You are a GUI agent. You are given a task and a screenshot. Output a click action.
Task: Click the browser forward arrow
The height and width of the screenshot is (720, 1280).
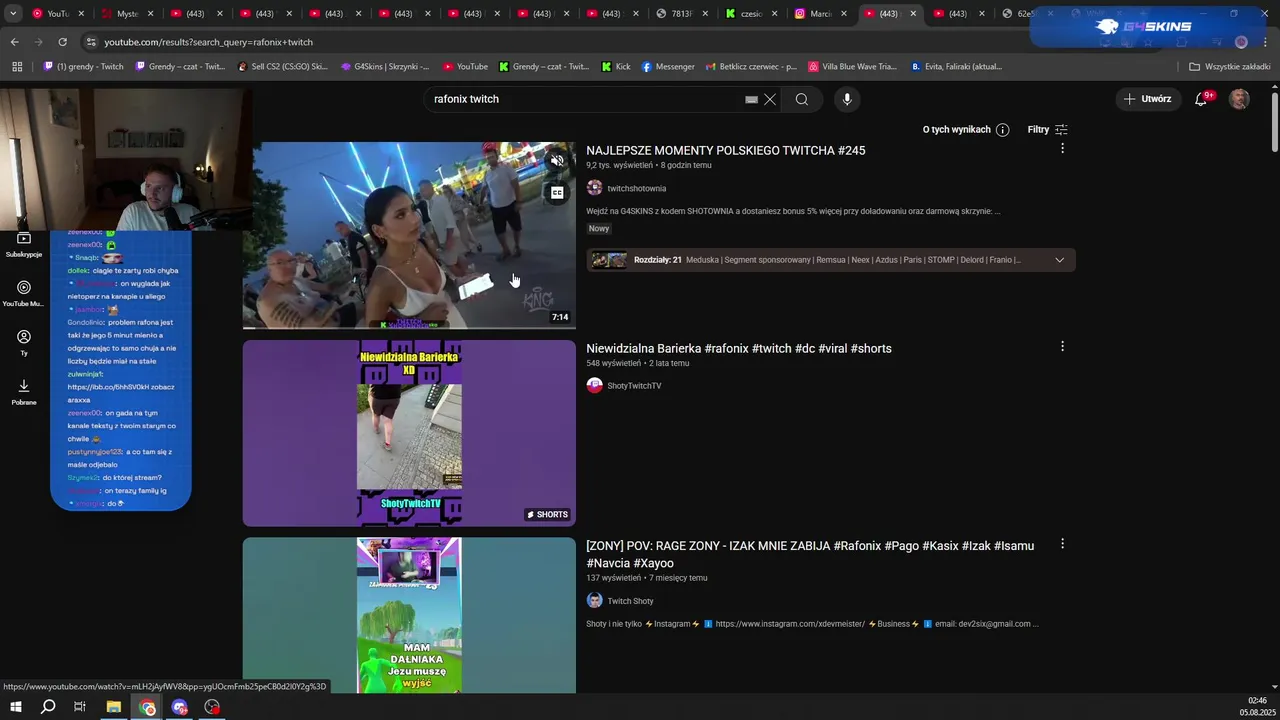coord(38,42)
